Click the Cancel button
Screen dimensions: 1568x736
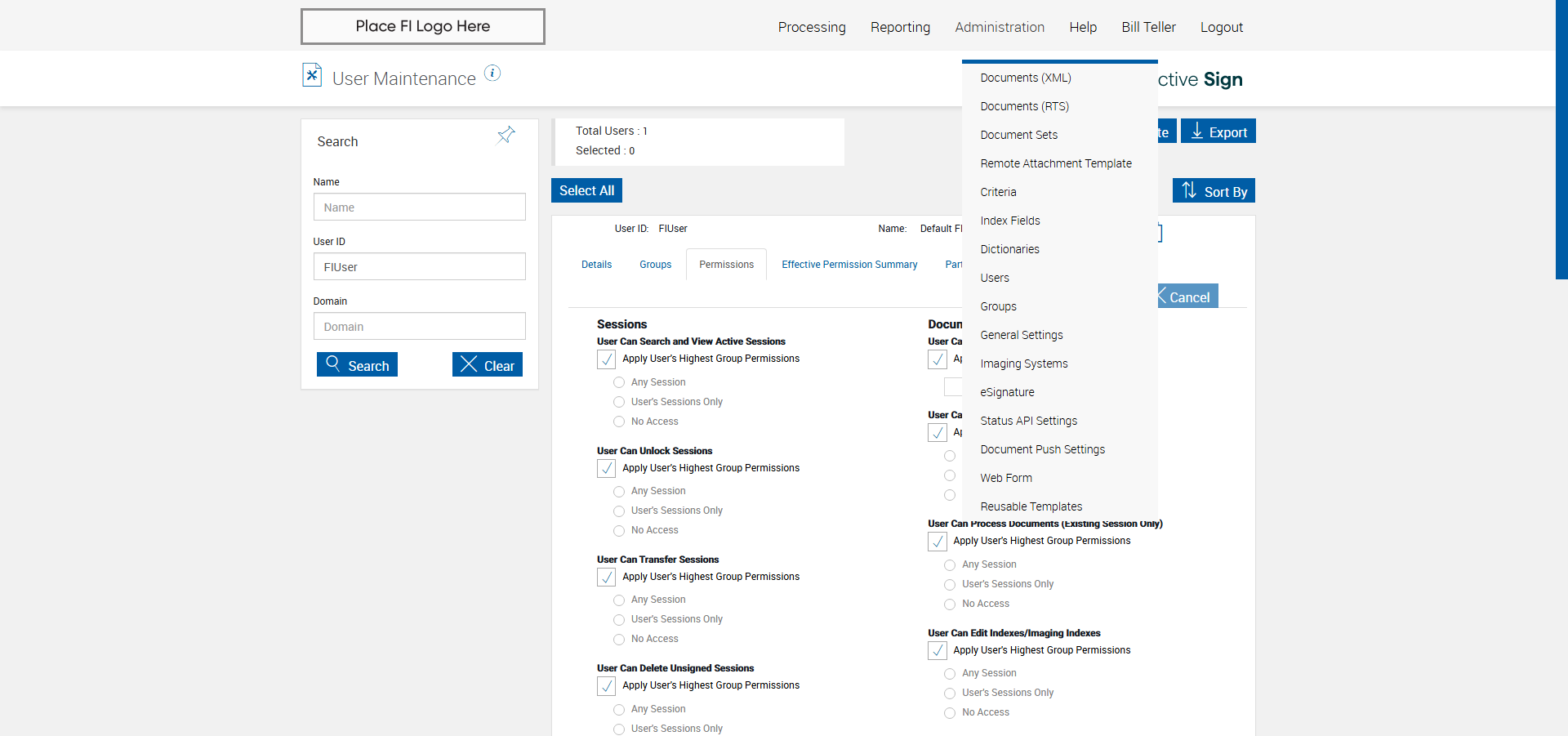(x=1187, y=297)
